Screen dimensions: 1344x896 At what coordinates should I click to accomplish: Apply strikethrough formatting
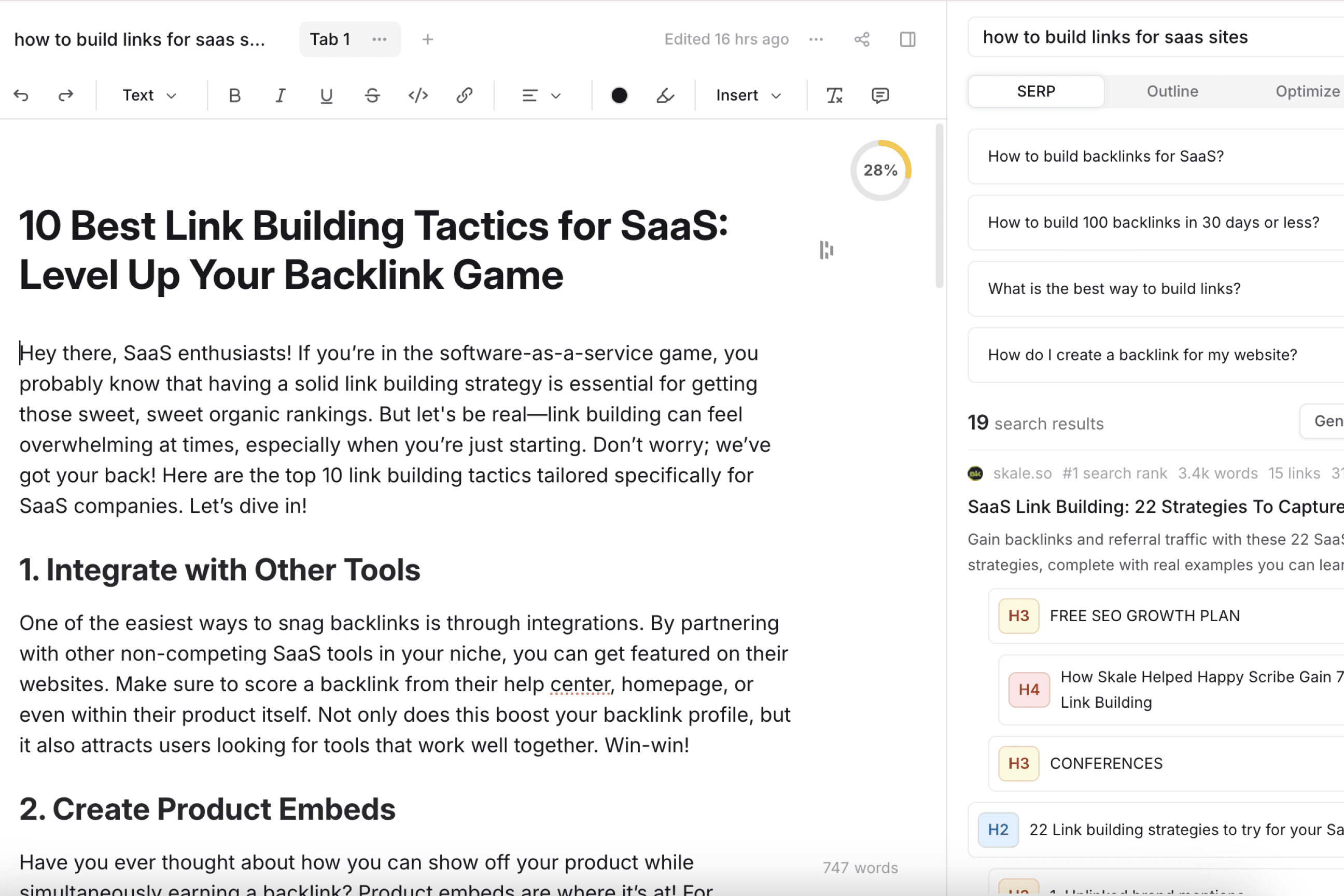coord(373,95)
